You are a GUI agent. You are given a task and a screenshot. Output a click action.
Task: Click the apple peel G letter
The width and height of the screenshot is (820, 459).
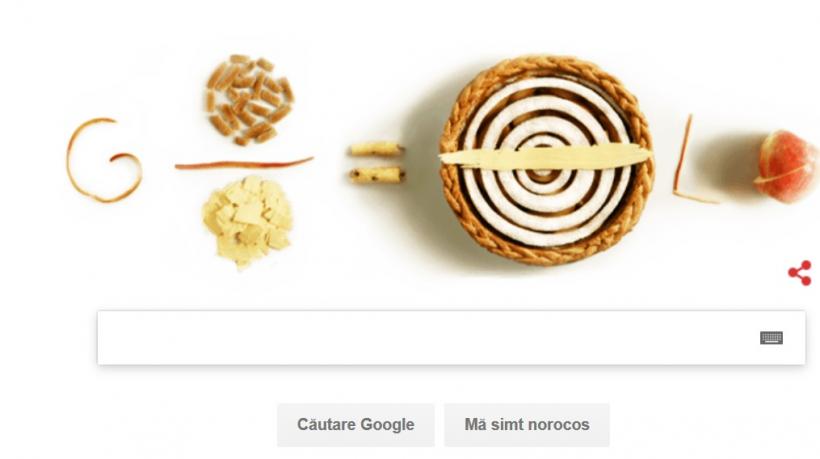pyautogui.click(x=104, y=160)
